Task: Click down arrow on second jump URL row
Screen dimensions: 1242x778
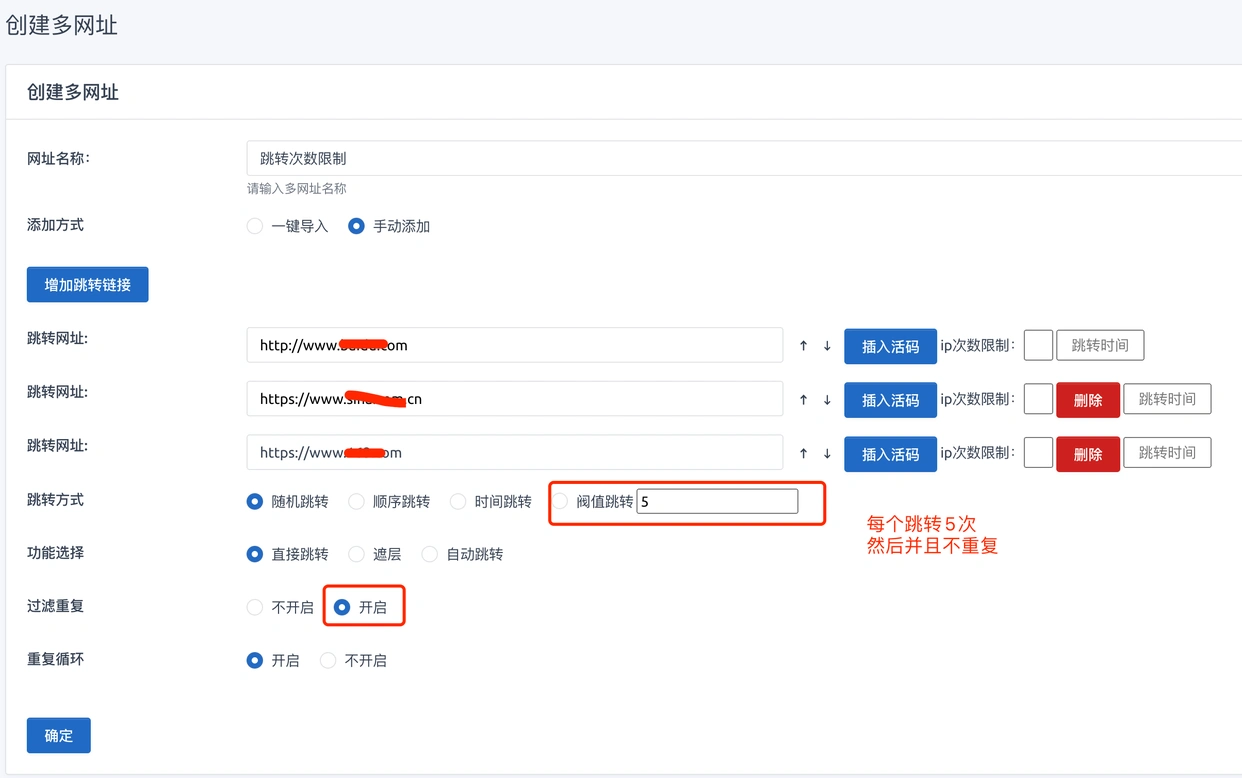Action: point(827,400)
